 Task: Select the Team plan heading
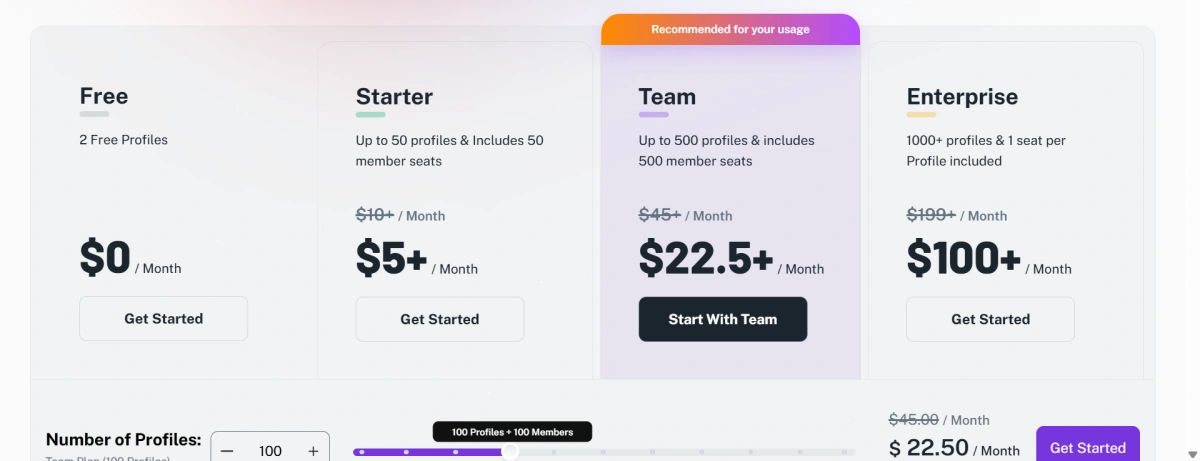pos(667,97)
